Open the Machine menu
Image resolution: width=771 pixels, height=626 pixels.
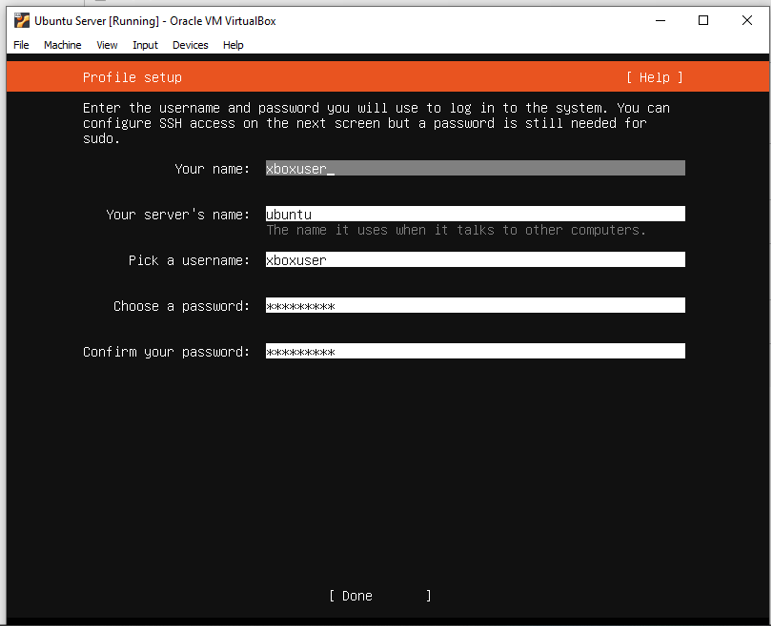click(x=62, y=45)
